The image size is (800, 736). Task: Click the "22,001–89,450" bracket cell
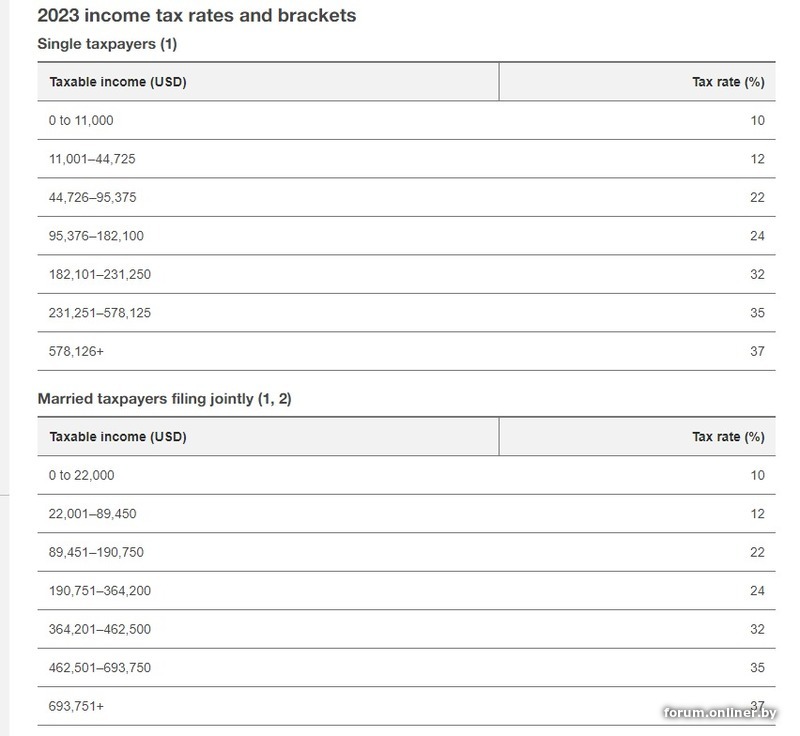92,514
